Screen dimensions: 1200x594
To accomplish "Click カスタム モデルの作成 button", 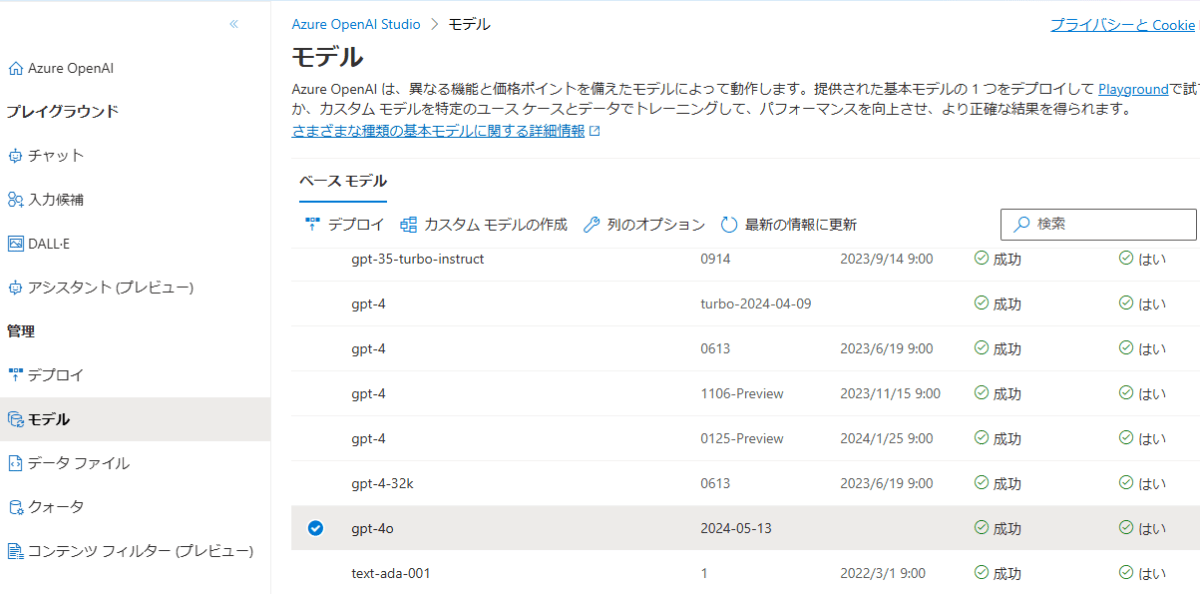I will [x=483, y=225].
